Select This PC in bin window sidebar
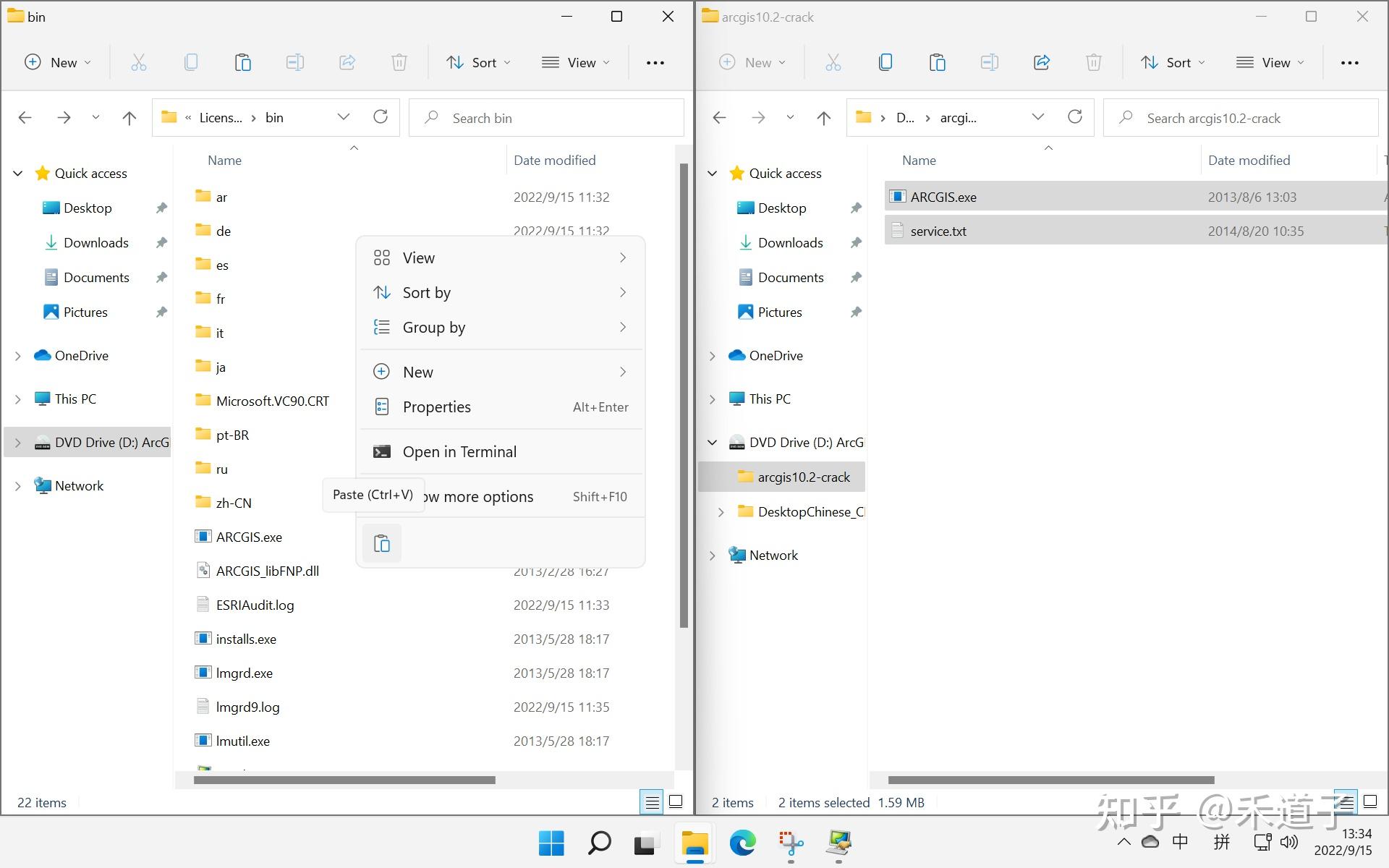 pyautogui.click(x=75, y=399)
